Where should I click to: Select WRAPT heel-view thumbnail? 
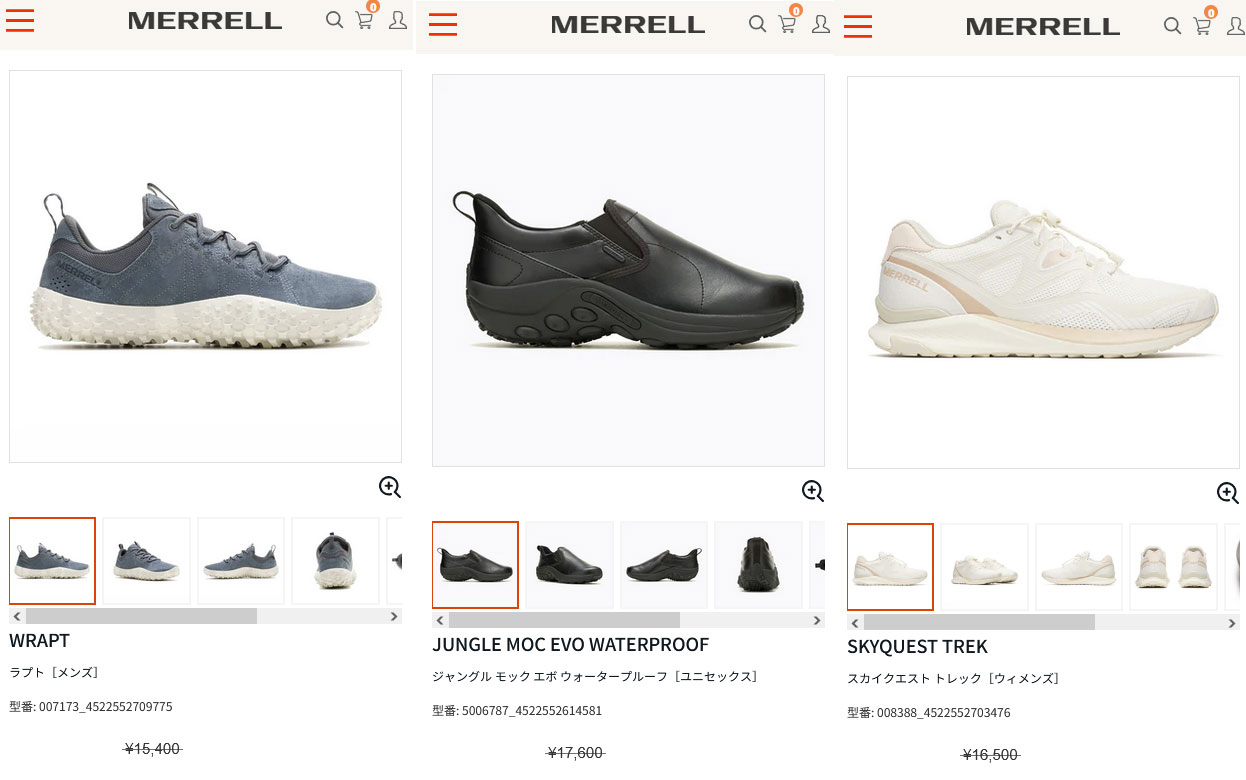click(335, 561)
